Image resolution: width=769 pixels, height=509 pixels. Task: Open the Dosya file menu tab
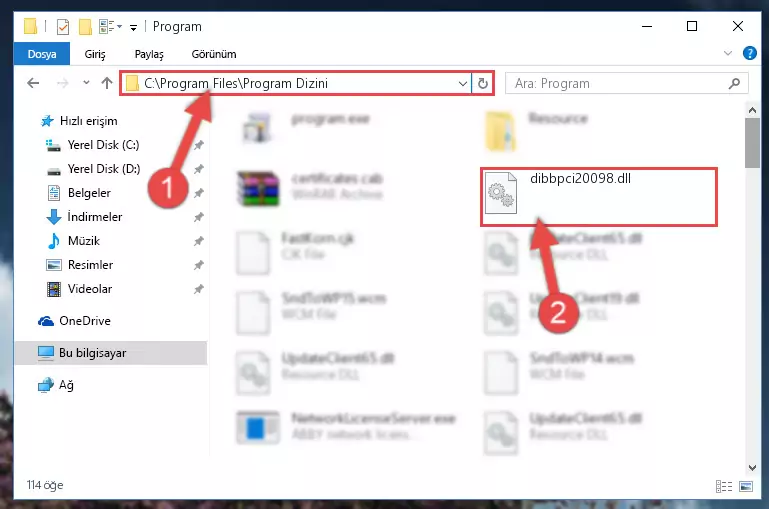(x=42, y=54)
